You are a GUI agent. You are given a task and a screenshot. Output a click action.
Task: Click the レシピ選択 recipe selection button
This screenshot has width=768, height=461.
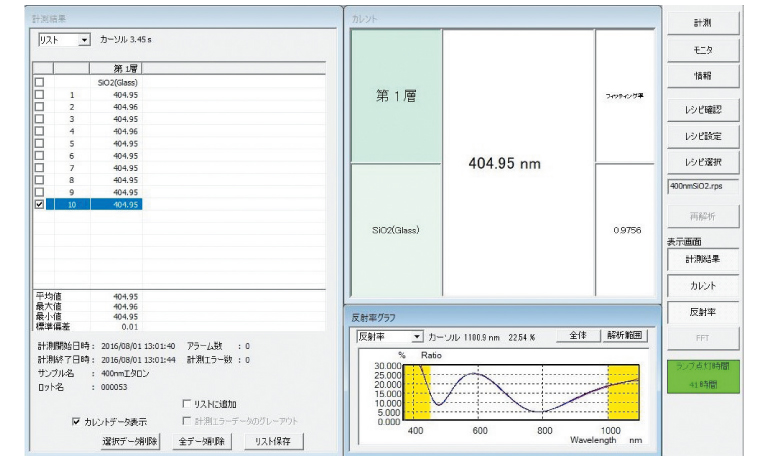[x=703, y=162]
